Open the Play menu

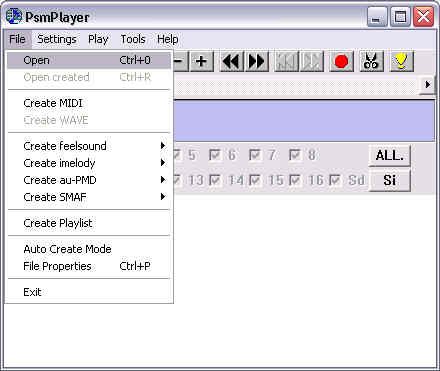coord(98,39)
